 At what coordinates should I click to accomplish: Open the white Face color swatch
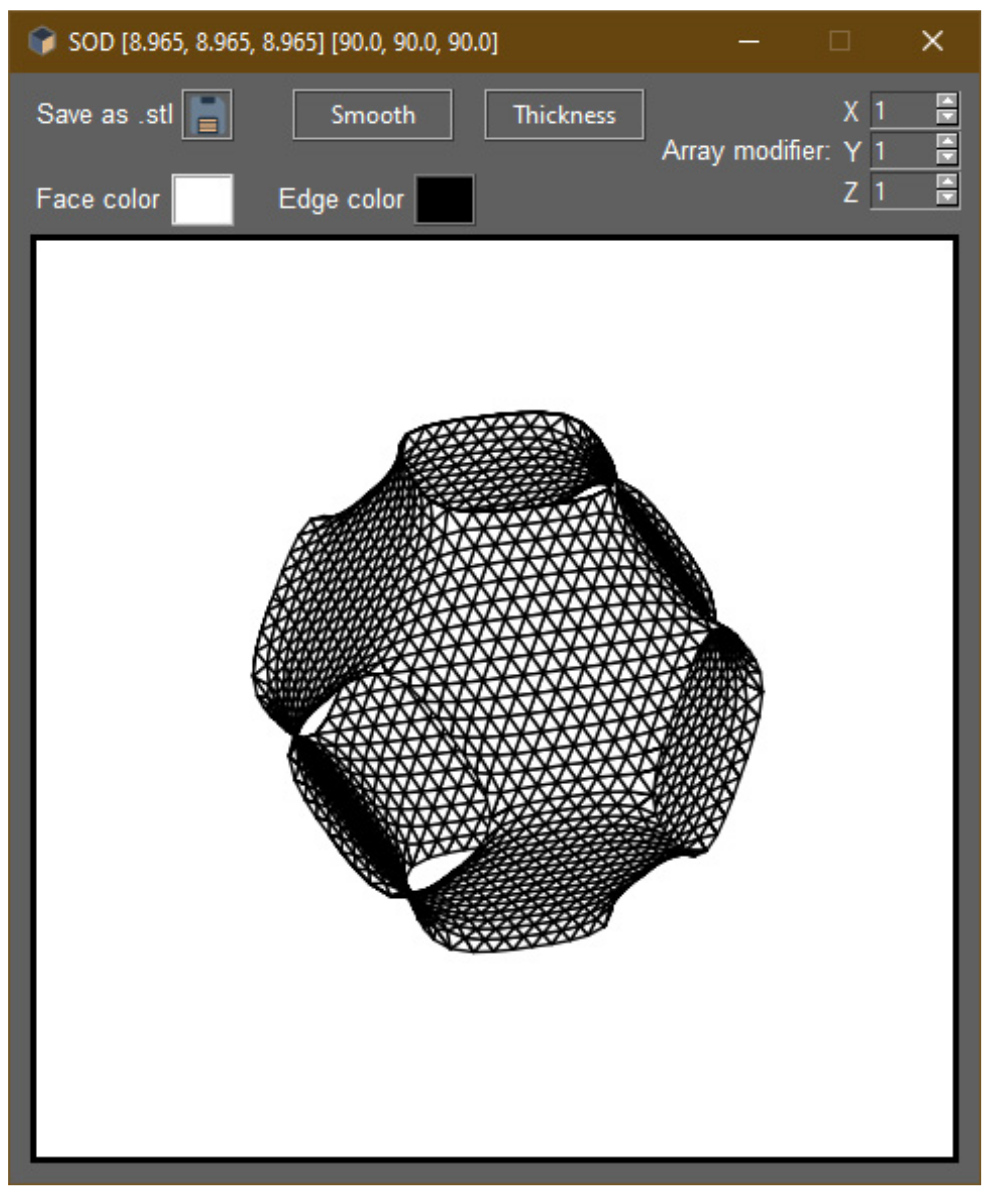click(203, 199)
